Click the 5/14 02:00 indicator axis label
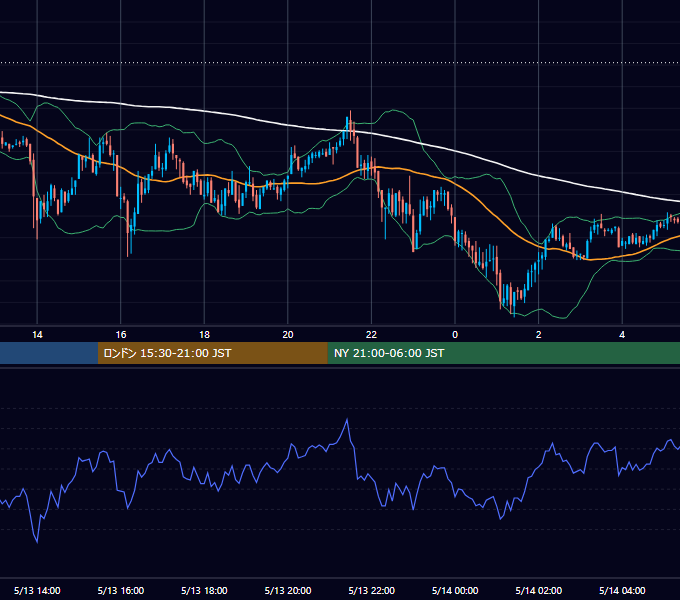Viewport: 680px width, 600px height. coord(538,590)
